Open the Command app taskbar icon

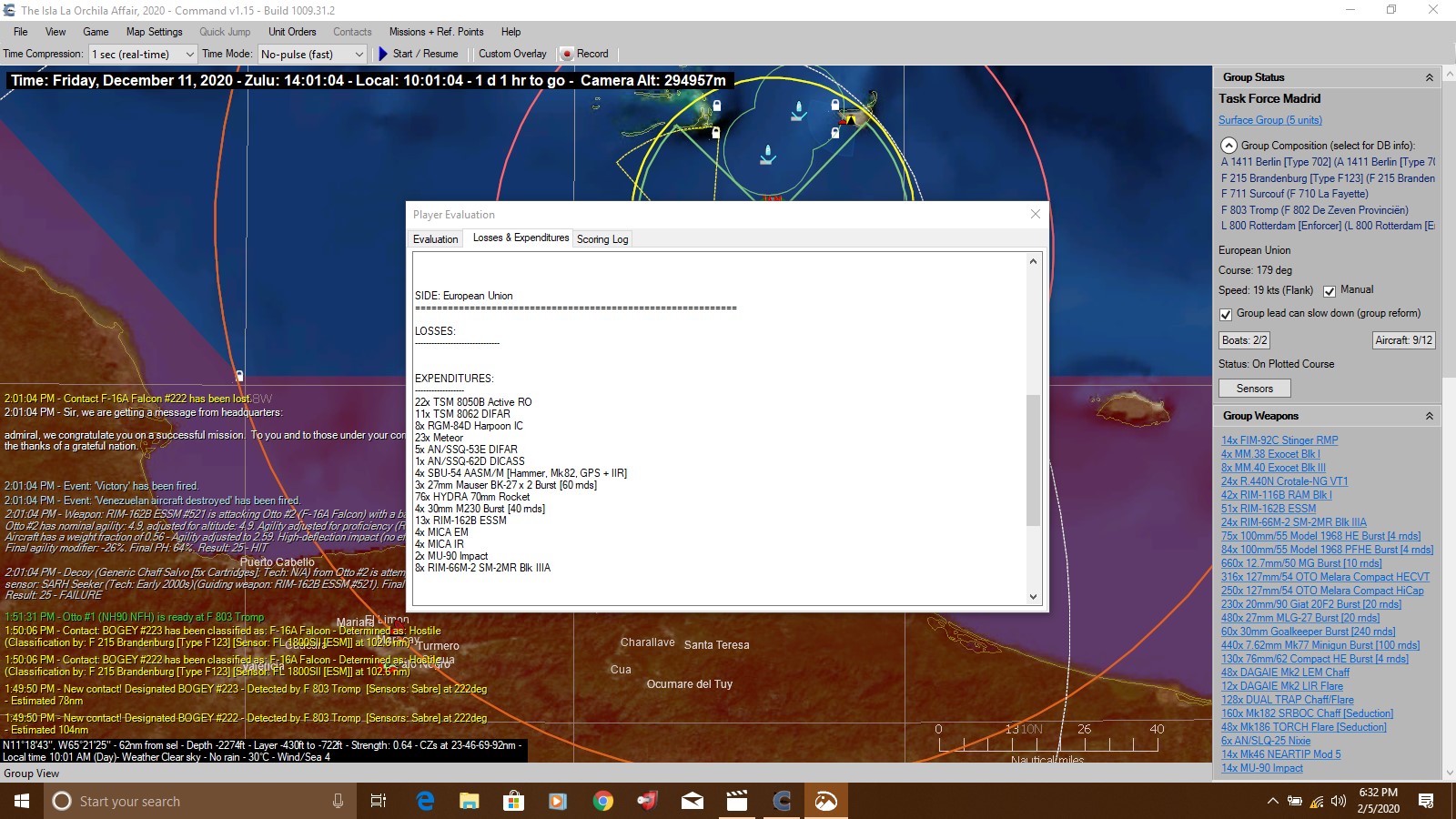tap(782, 801)
